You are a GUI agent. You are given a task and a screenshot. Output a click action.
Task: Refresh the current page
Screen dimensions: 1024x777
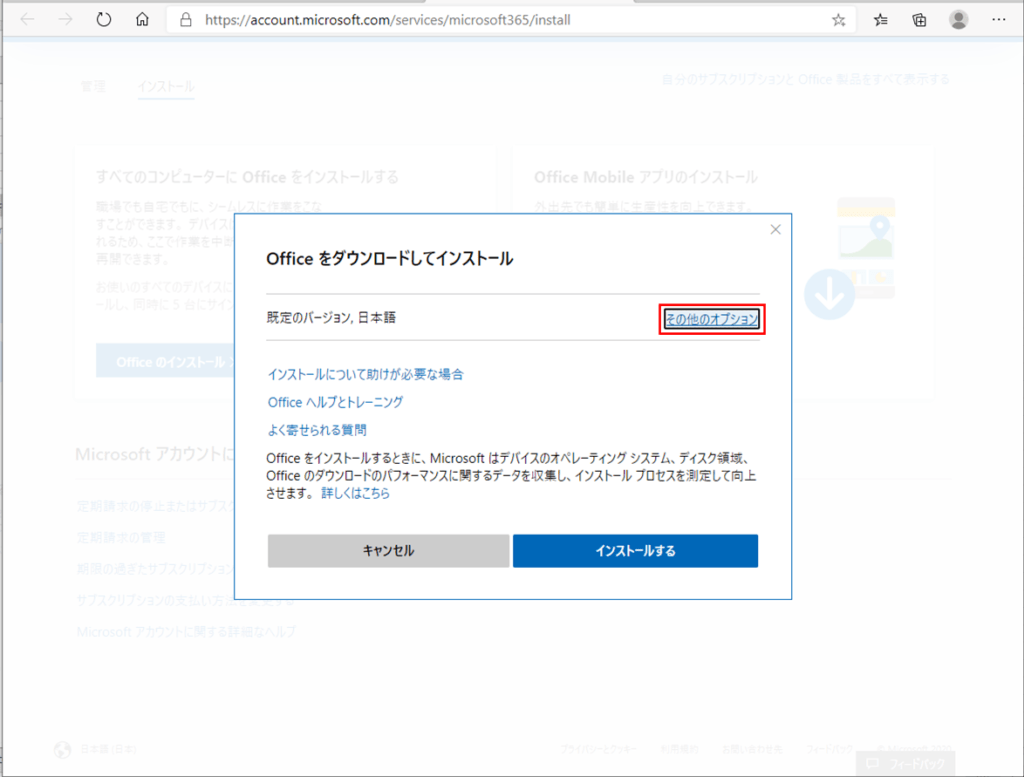pyautogui.click(x=103, y=19)
